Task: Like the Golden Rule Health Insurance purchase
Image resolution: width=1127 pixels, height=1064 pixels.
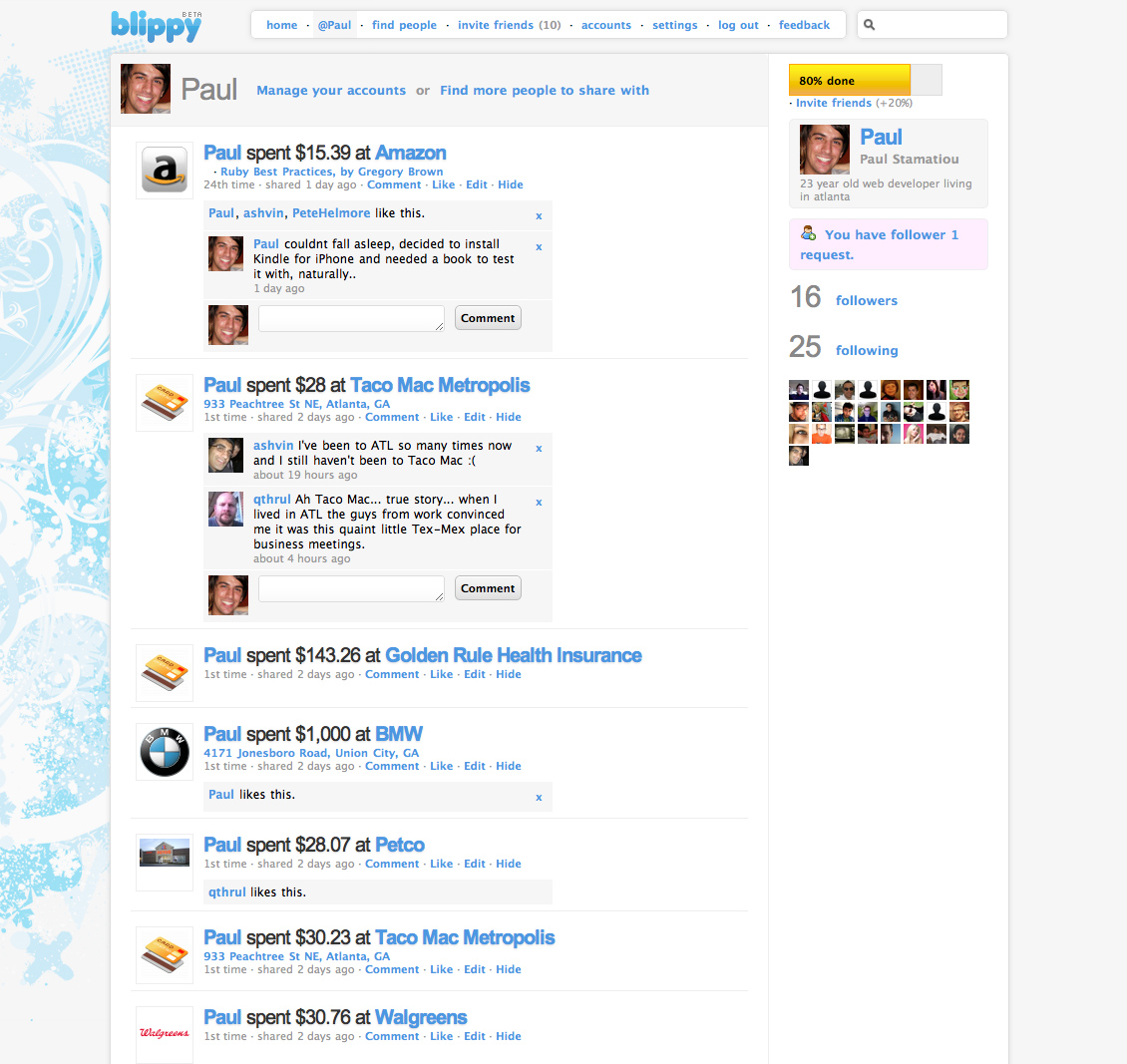Action: pyautogui.click(x=441, y=674)
